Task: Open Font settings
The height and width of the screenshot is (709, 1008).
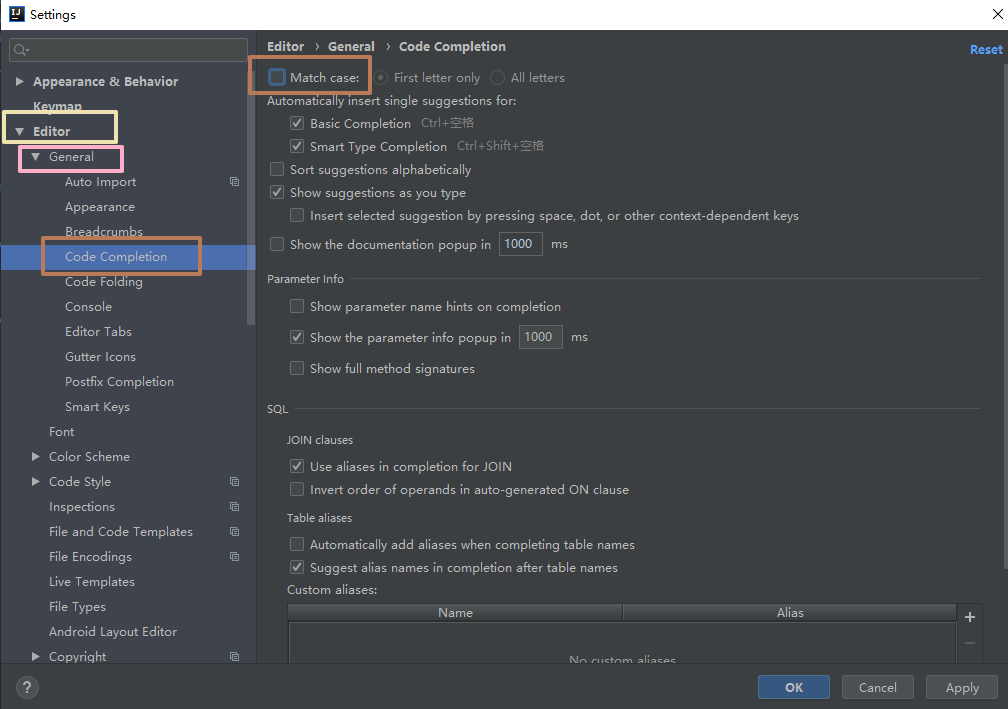Action: pyautogui.click(x=62, y=431)
